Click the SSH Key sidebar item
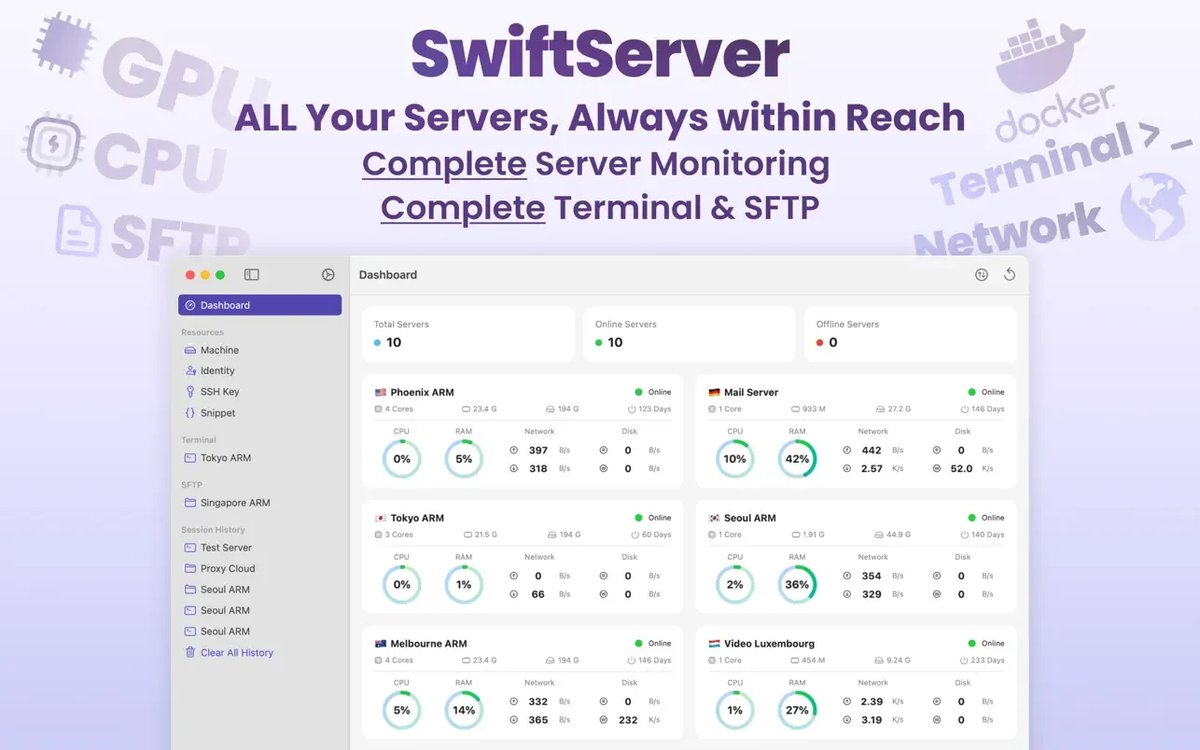This screenshot has width=1200, height=750. [218, 391]
